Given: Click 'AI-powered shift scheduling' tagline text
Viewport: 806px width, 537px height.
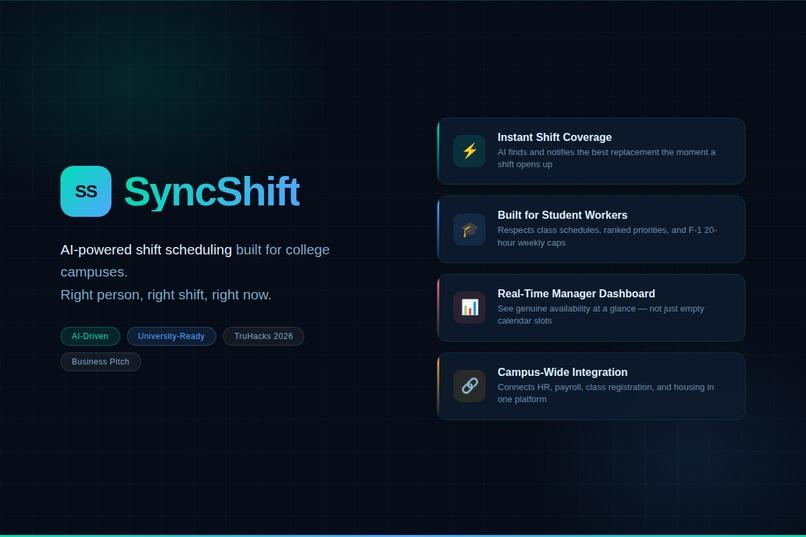Looking at the screenshot, I should tap(146, 250).
